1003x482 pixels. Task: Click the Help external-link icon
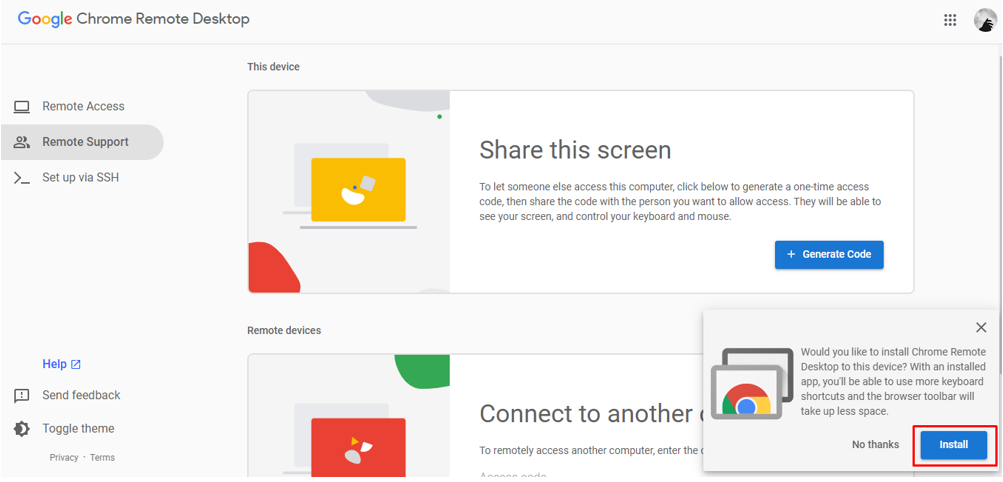click(75, 364)
